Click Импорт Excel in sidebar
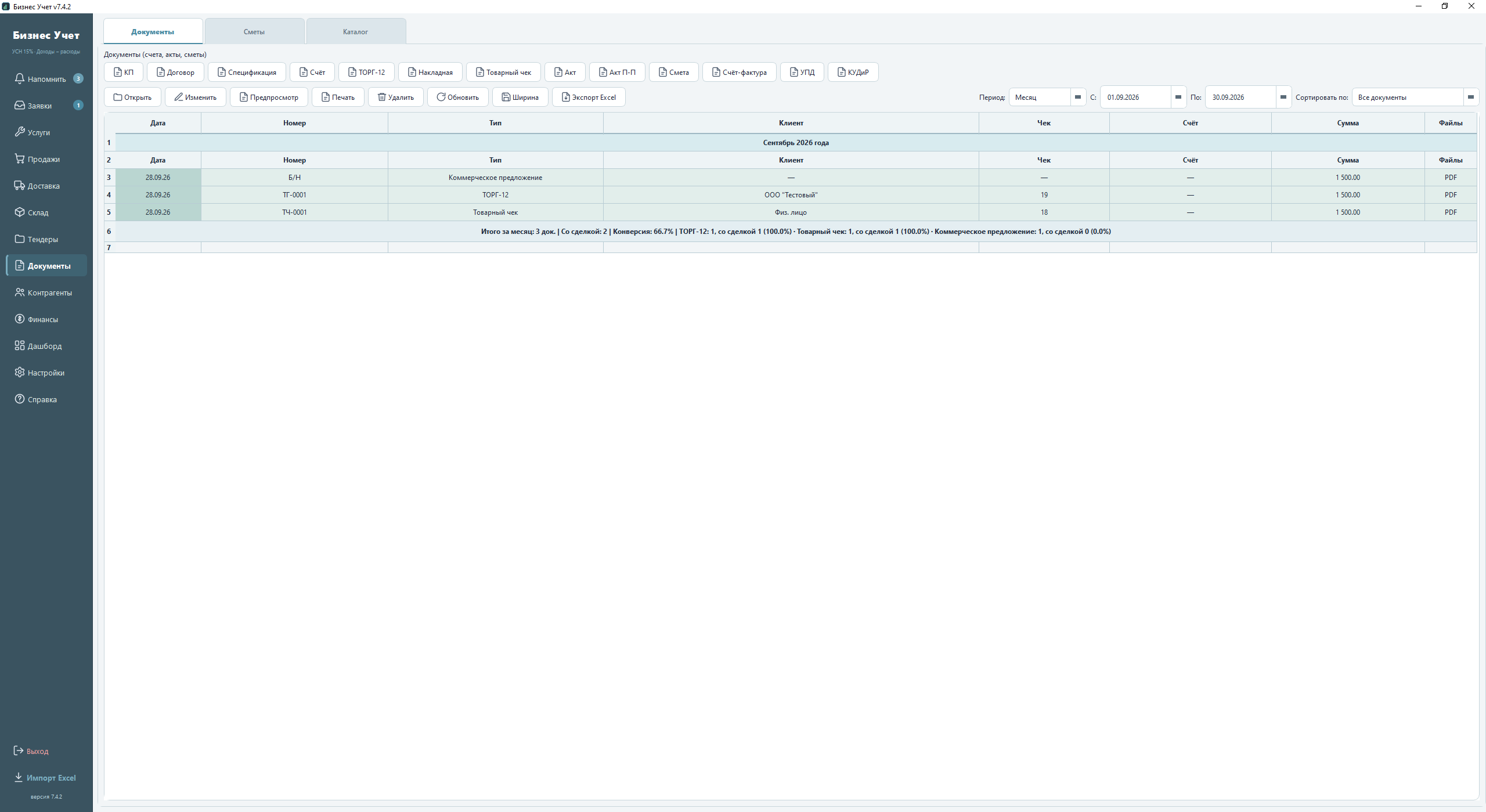1486x812 pixels. tap(45, 778)
